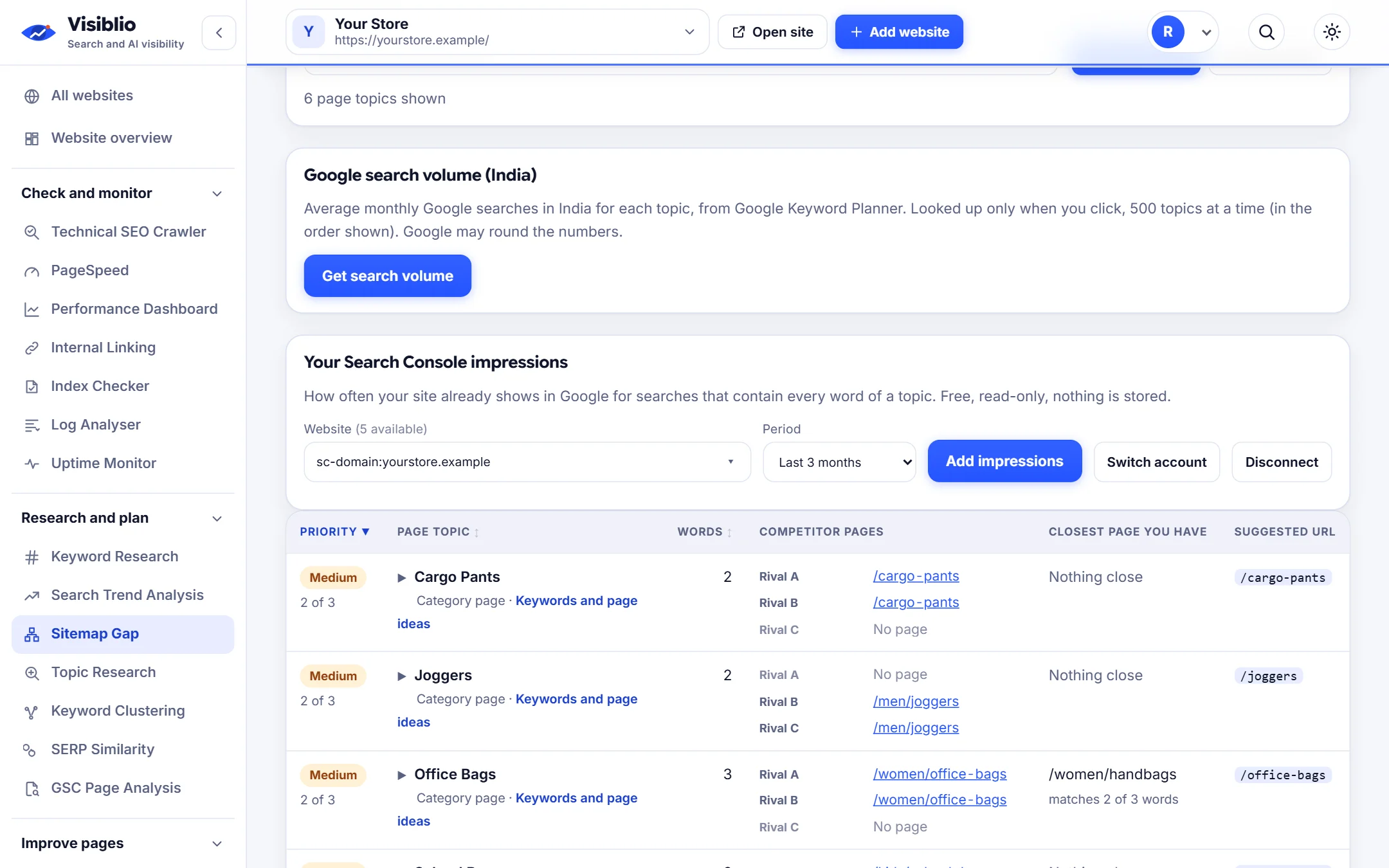This screenshot has height=868, width=1389.
Task: Click Disconnect button
Action: pyautogui.click(x=1282, y=462)
